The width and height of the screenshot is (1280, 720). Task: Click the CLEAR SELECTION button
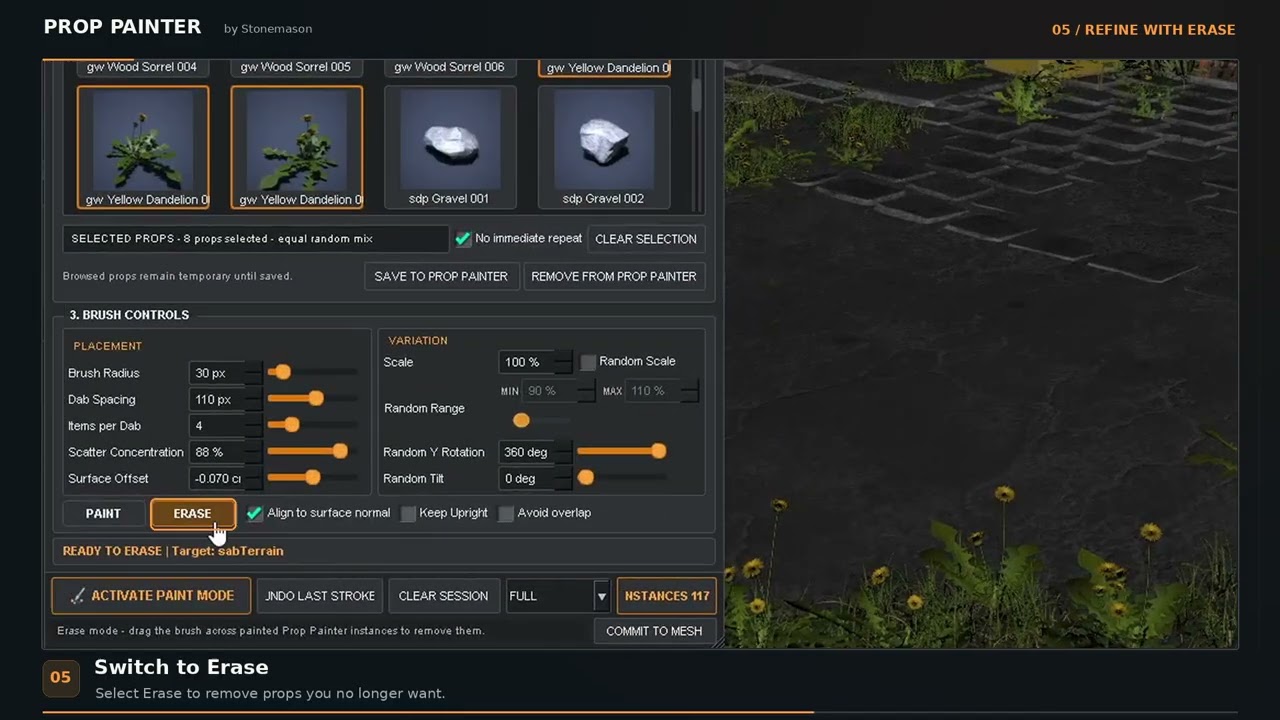(646, 239)
